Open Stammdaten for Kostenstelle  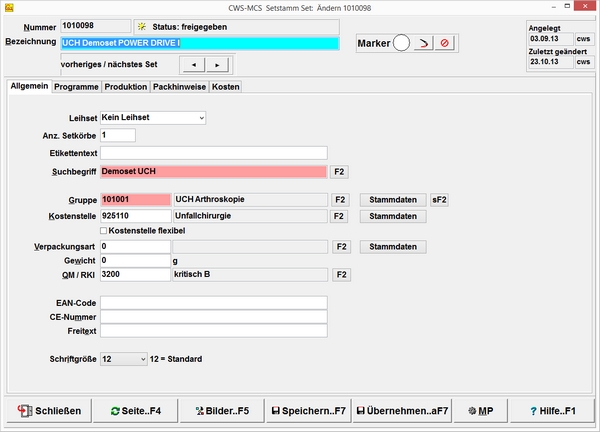pos(393,216)
